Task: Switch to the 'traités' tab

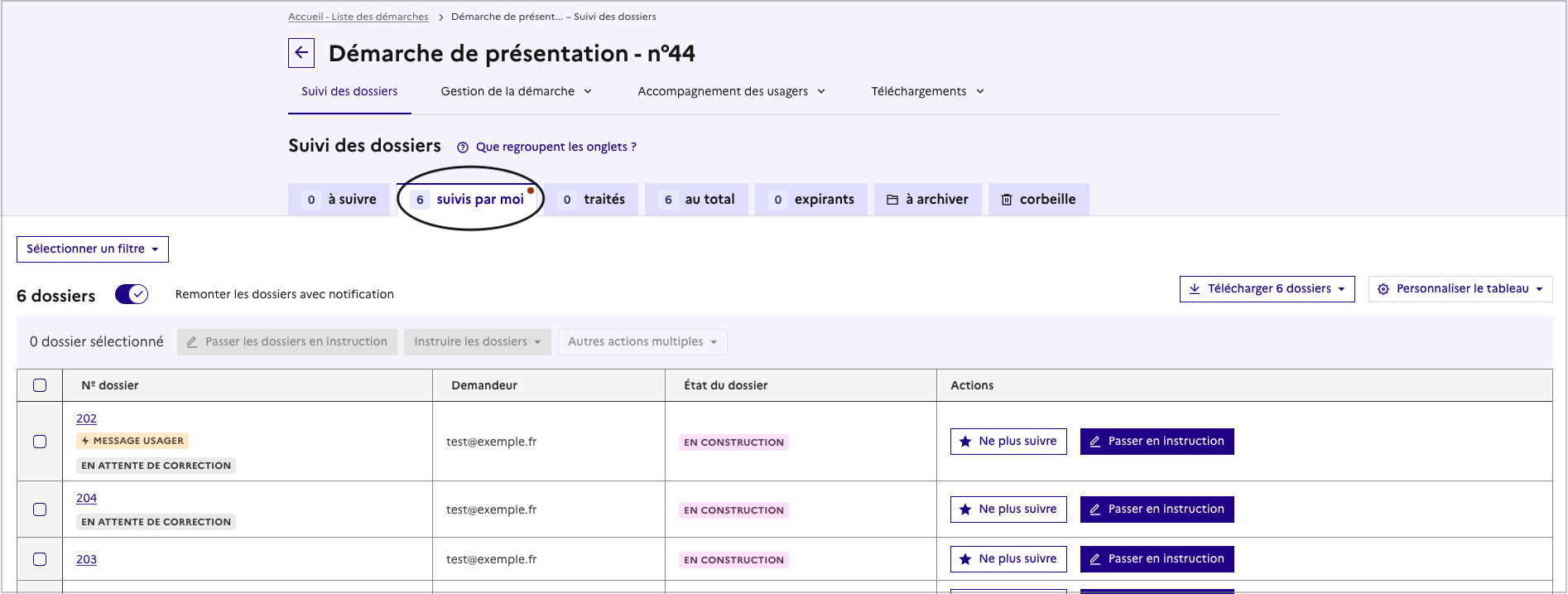Action: [591, 200]
